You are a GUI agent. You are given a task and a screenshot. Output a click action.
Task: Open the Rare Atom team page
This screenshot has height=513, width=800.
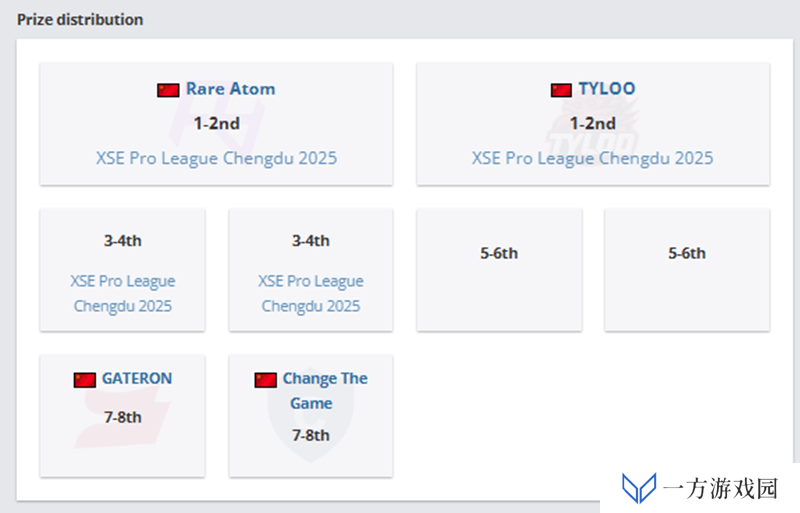231,89
